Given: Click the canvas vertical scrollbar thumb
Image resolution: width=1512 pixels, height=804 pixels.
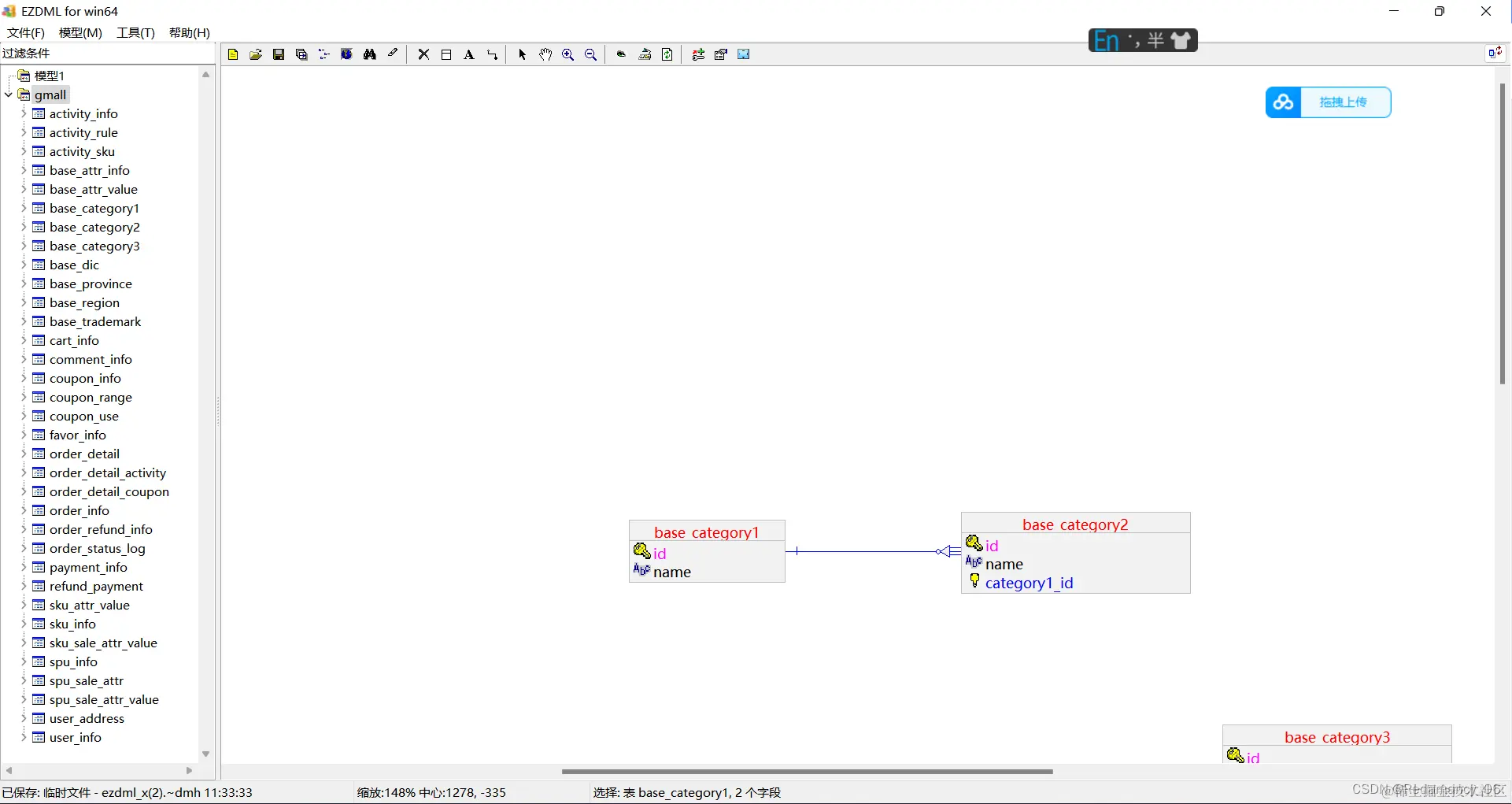Looking at the screenshot, I should point(1502,234).
